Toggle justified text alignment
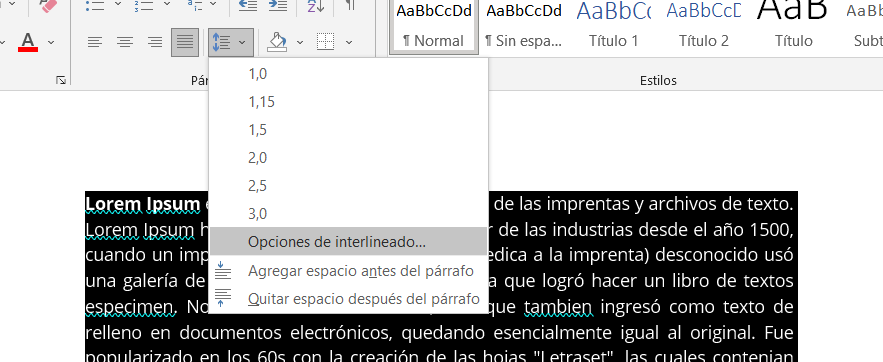 (x=185, y=42)
